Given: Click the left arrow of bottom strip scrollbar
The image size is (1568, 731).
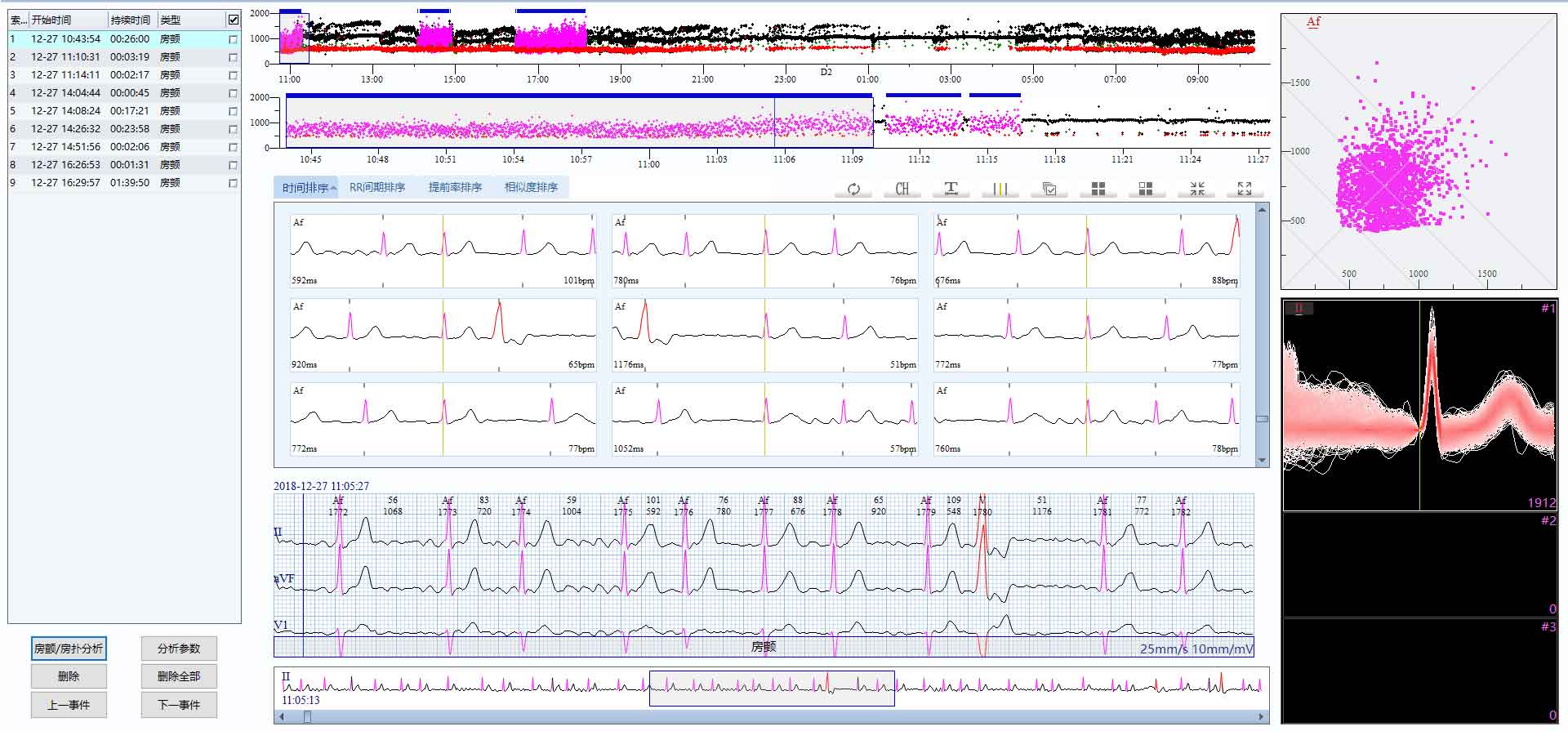Looking at the screenshot, I should click(x=282, y=717).
